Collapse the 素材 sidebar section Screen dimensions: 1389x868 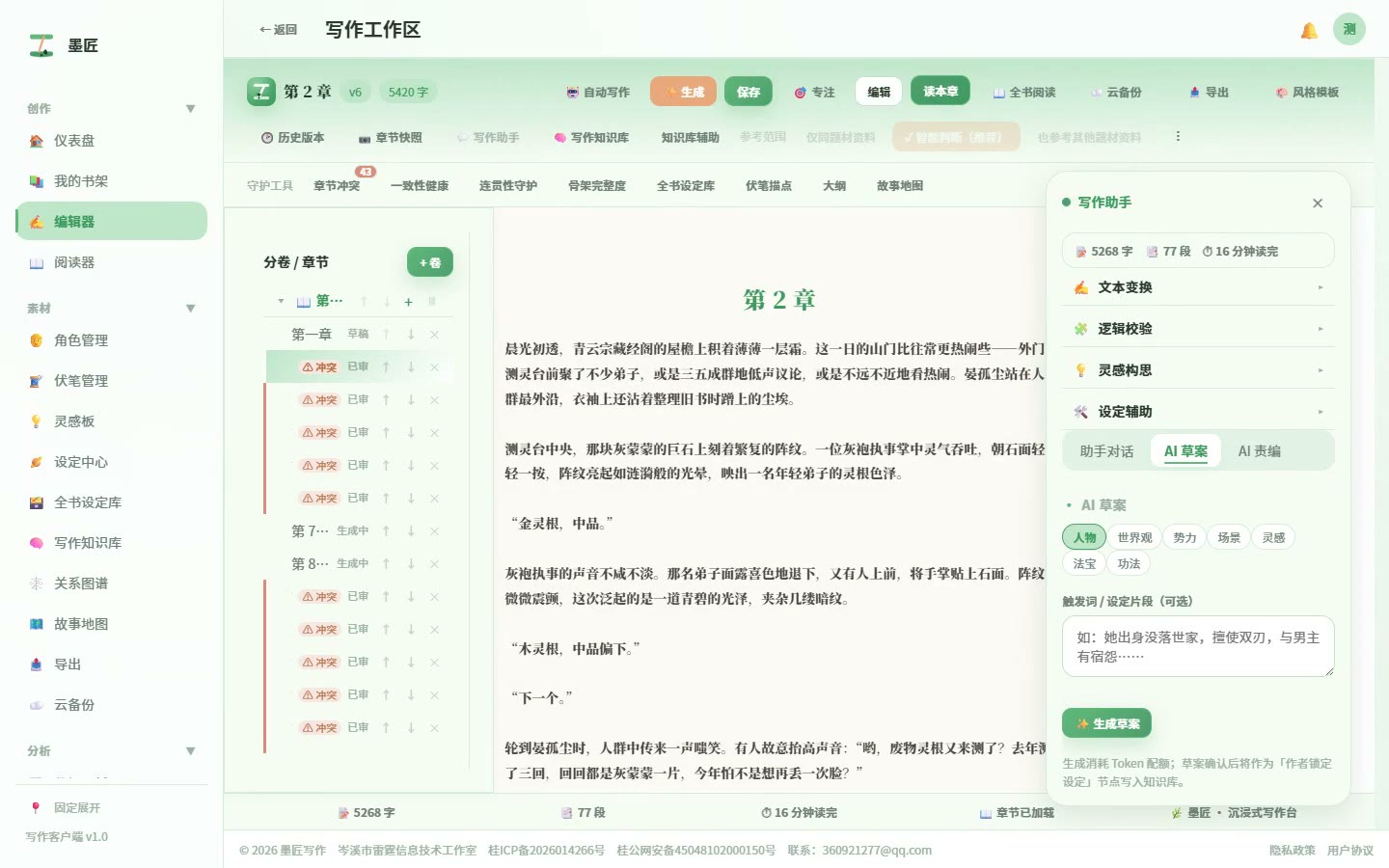pos(191,309)
